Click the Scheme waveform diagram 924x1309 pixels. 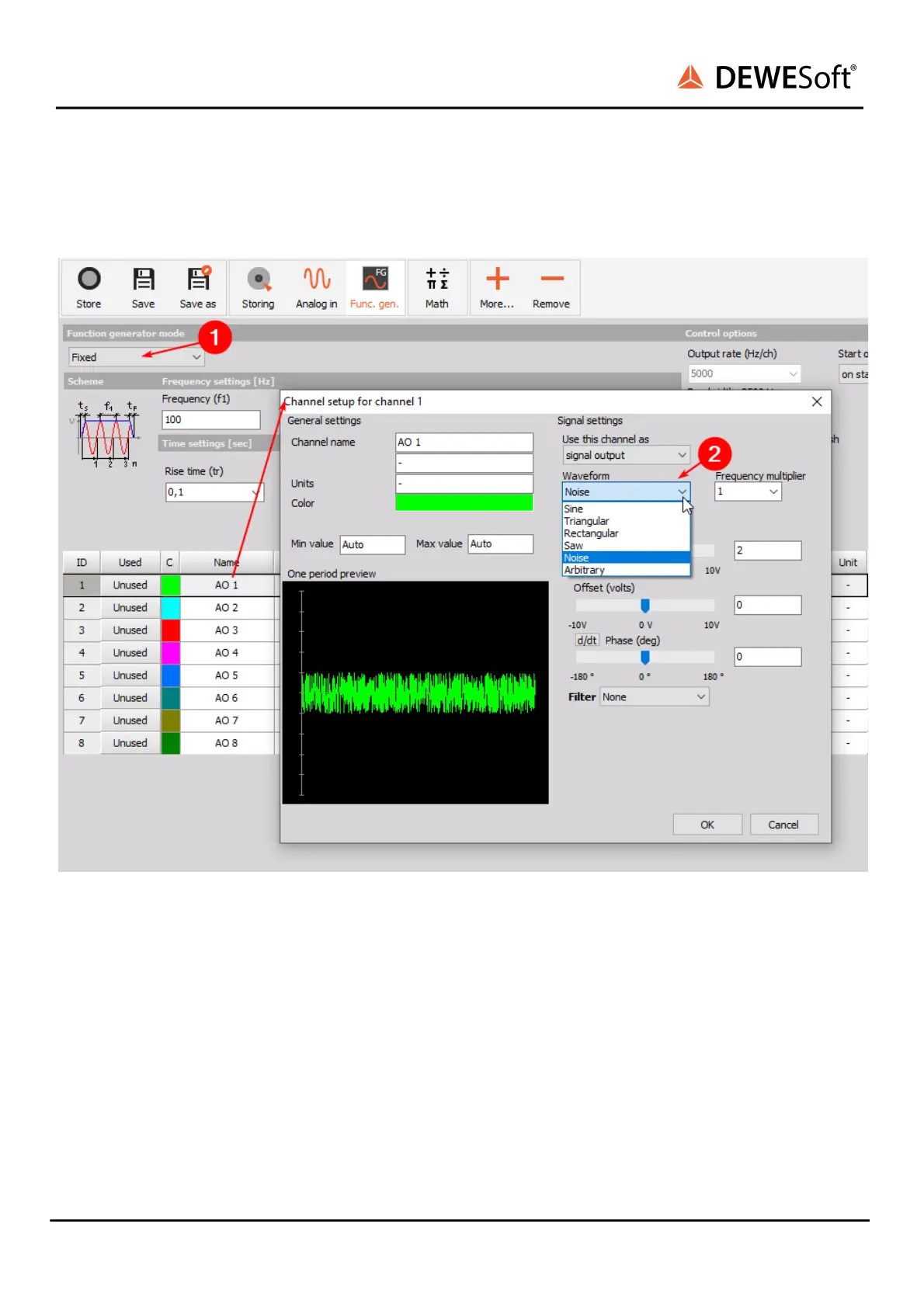(107, 432)
